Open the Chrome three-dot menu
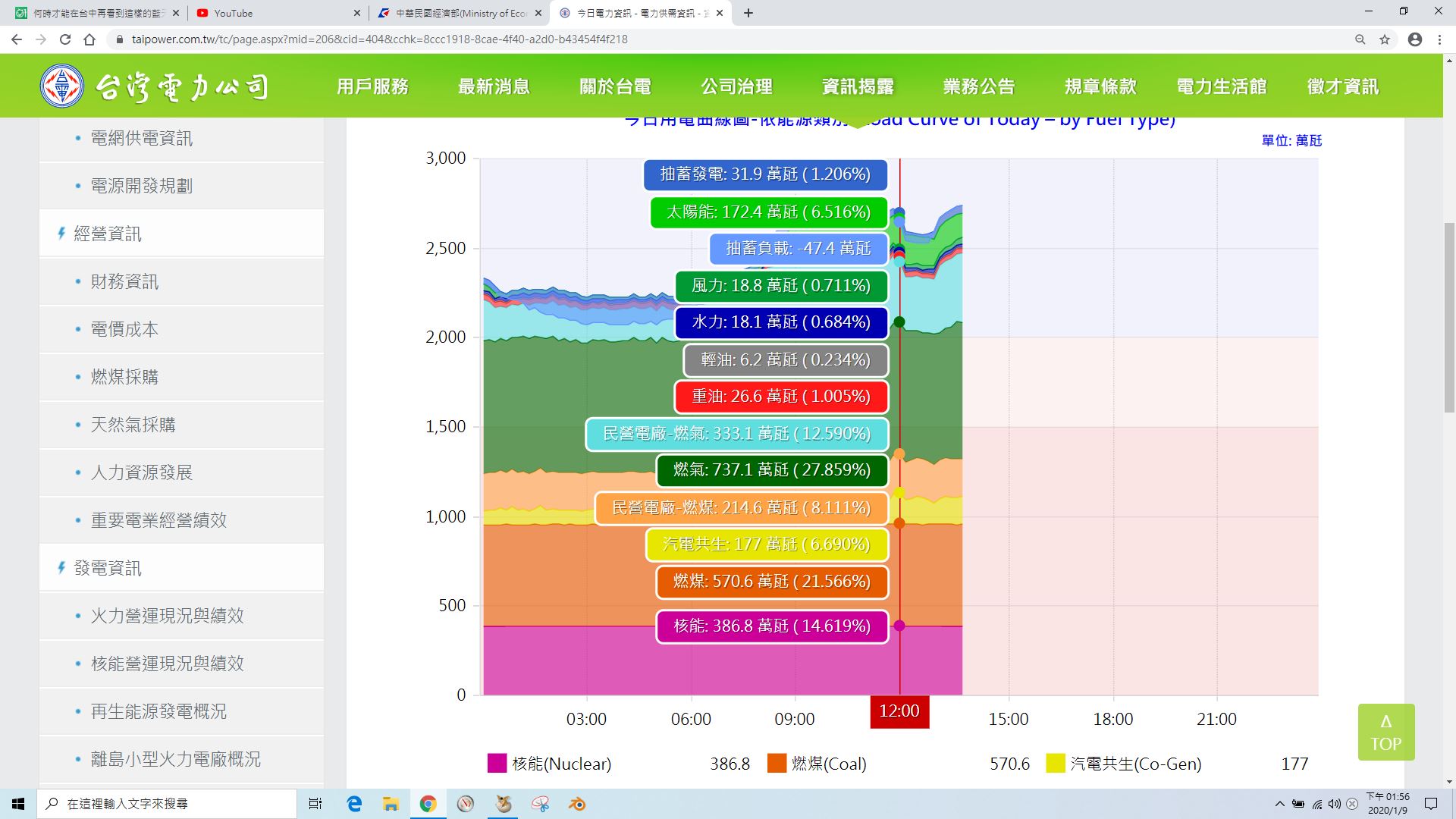This screenshot has width=1456, height=819. pos(1439,39)
